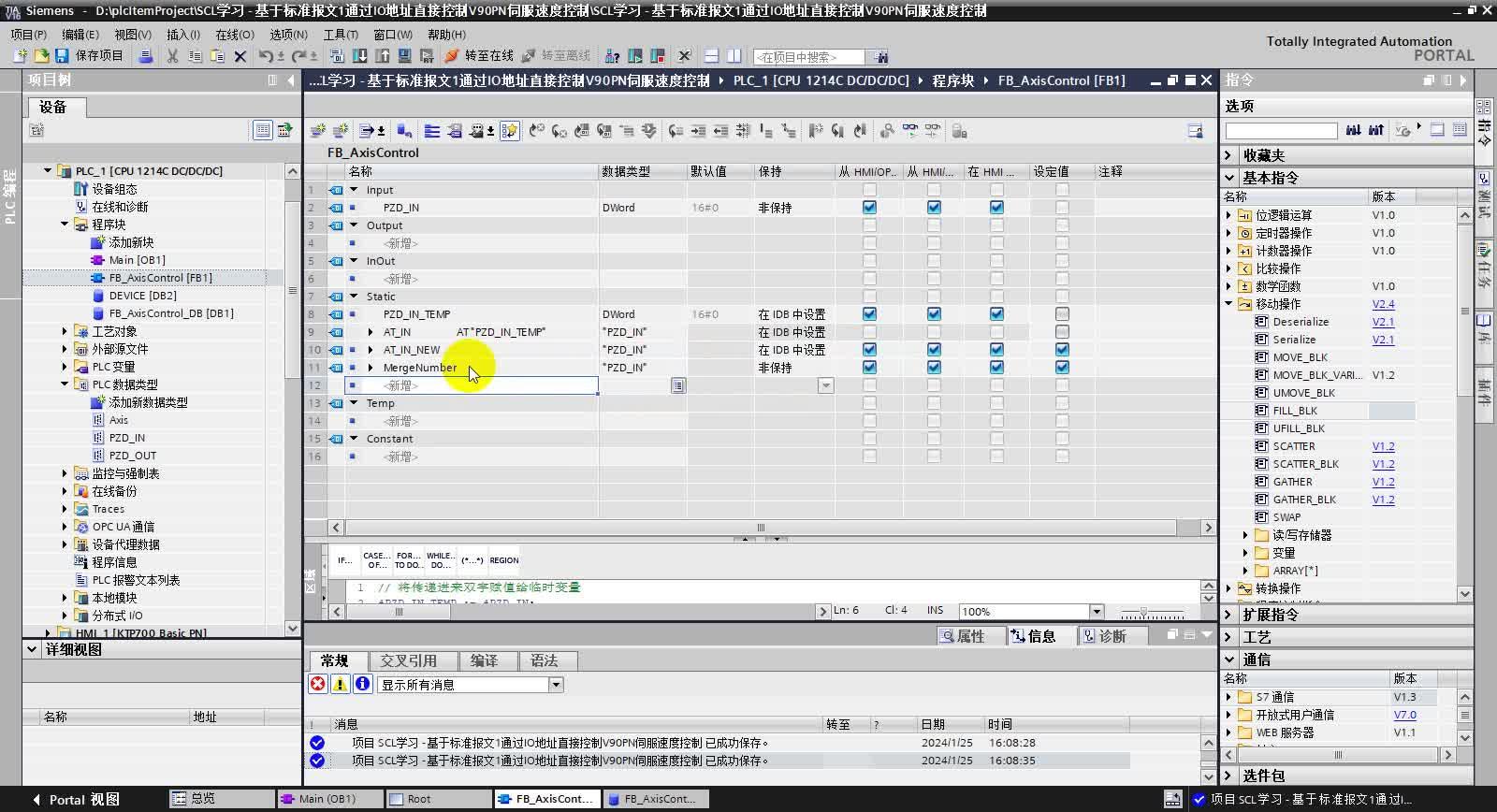Click the information filter icon in messages
The image size is (1497, 812).
tap(363, 684)
